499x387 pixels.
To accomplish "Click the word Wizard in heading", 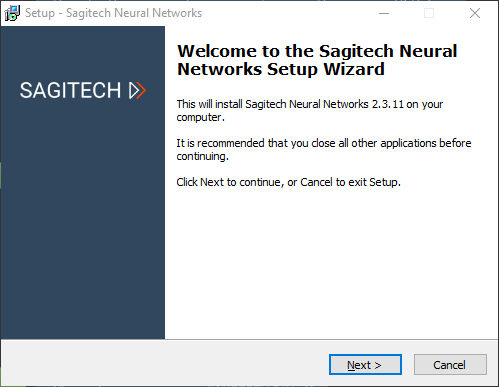I will click(x=354, y=69).
